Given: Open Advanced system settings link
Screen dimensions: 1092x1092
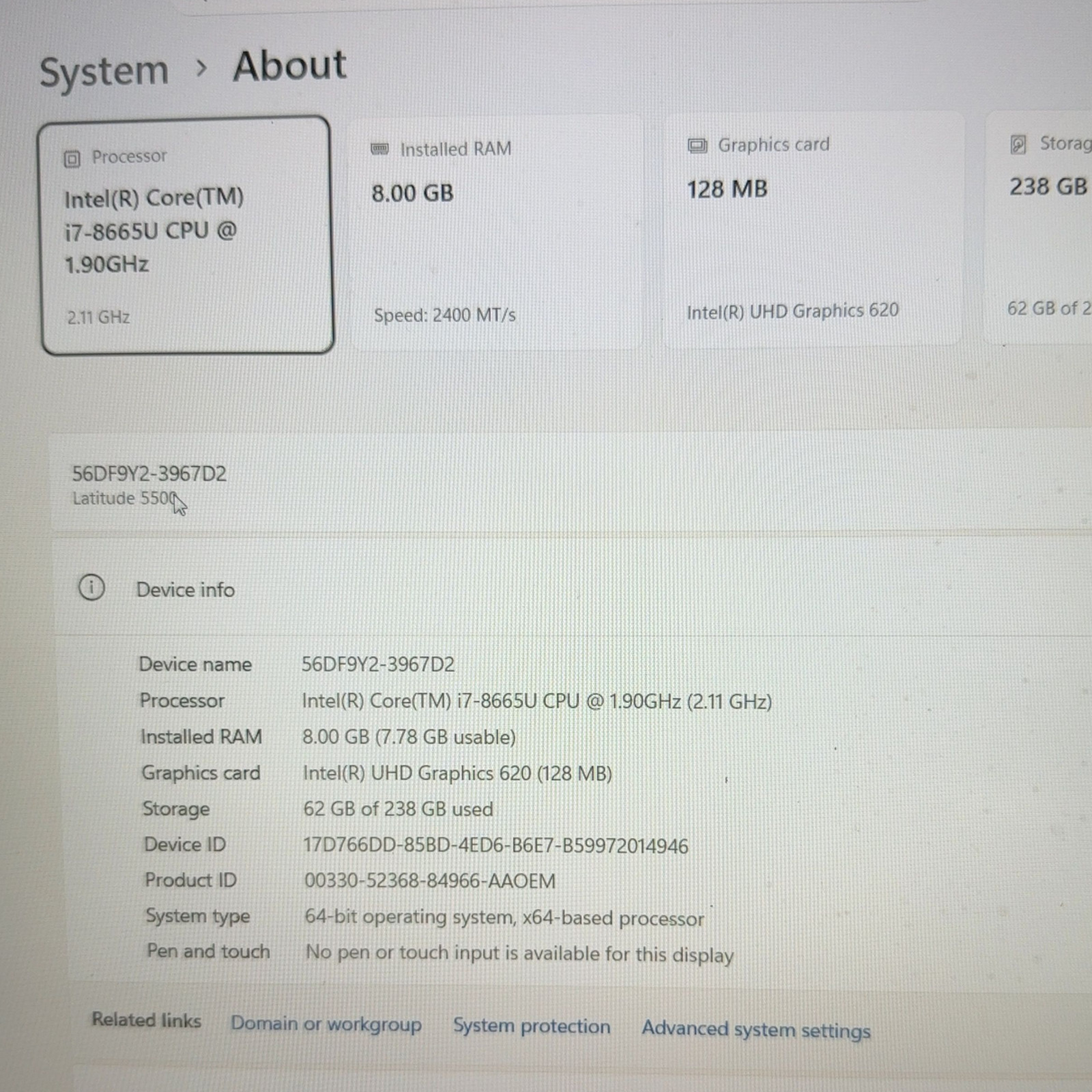Looking at the screenshot, I should point(756,1029).
